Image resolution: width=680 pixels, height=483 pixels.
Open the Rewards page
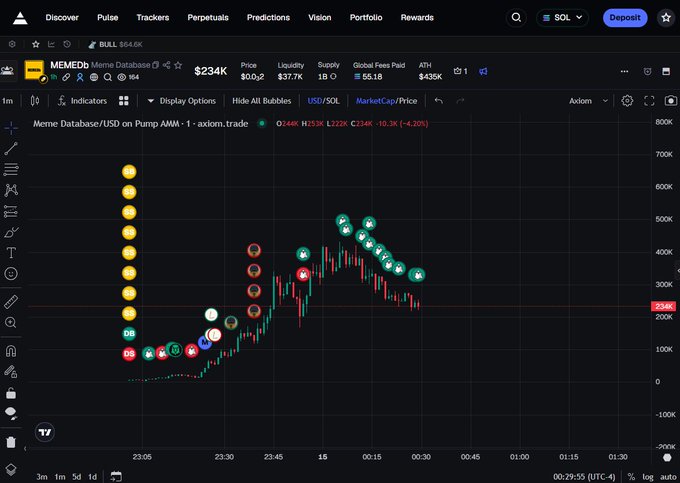point(417,18)
